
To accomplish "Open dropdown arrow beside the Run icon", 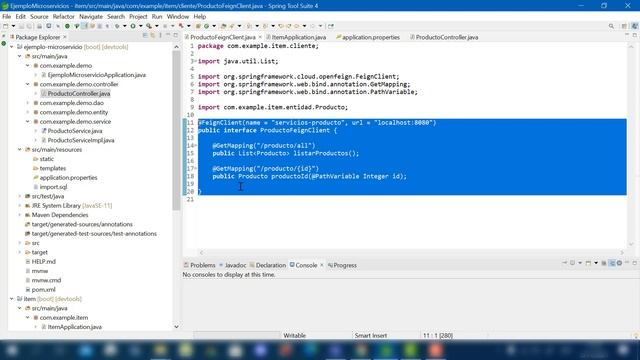I will tap(141, 26).
